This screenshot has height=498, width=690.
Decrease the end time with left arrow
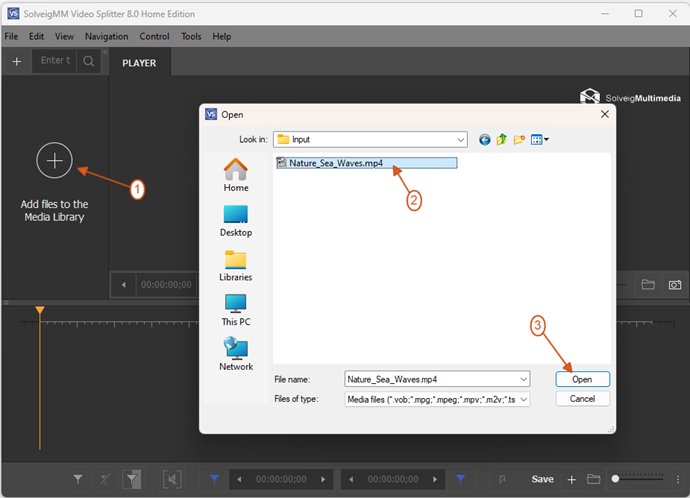[351, 480]
